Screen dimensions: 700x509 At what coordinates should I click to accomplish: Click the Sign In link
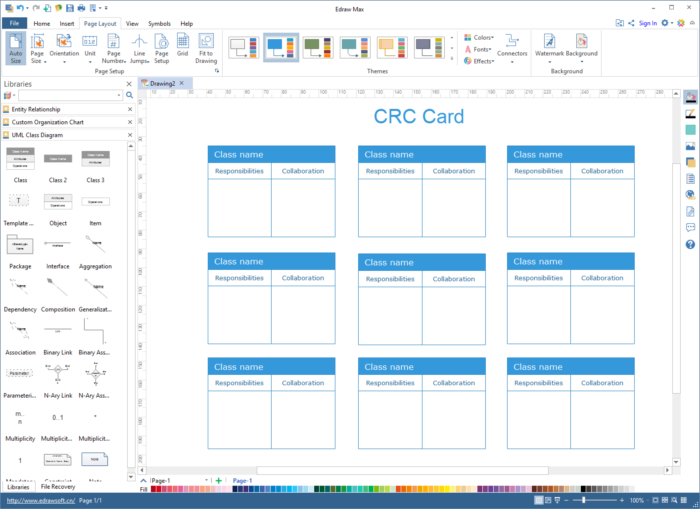coord(648,23)
